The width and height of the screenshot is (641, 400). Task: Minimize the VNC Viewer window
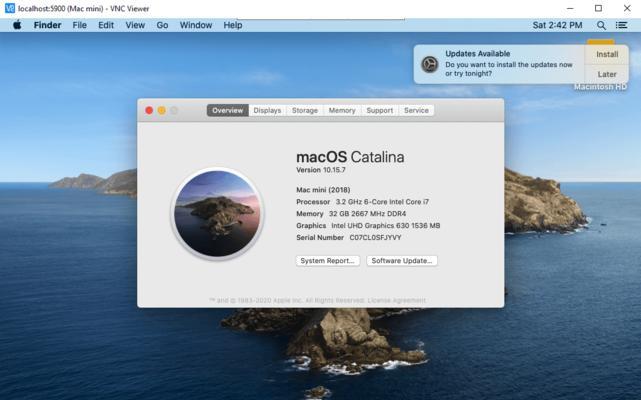tap(570, 8)
